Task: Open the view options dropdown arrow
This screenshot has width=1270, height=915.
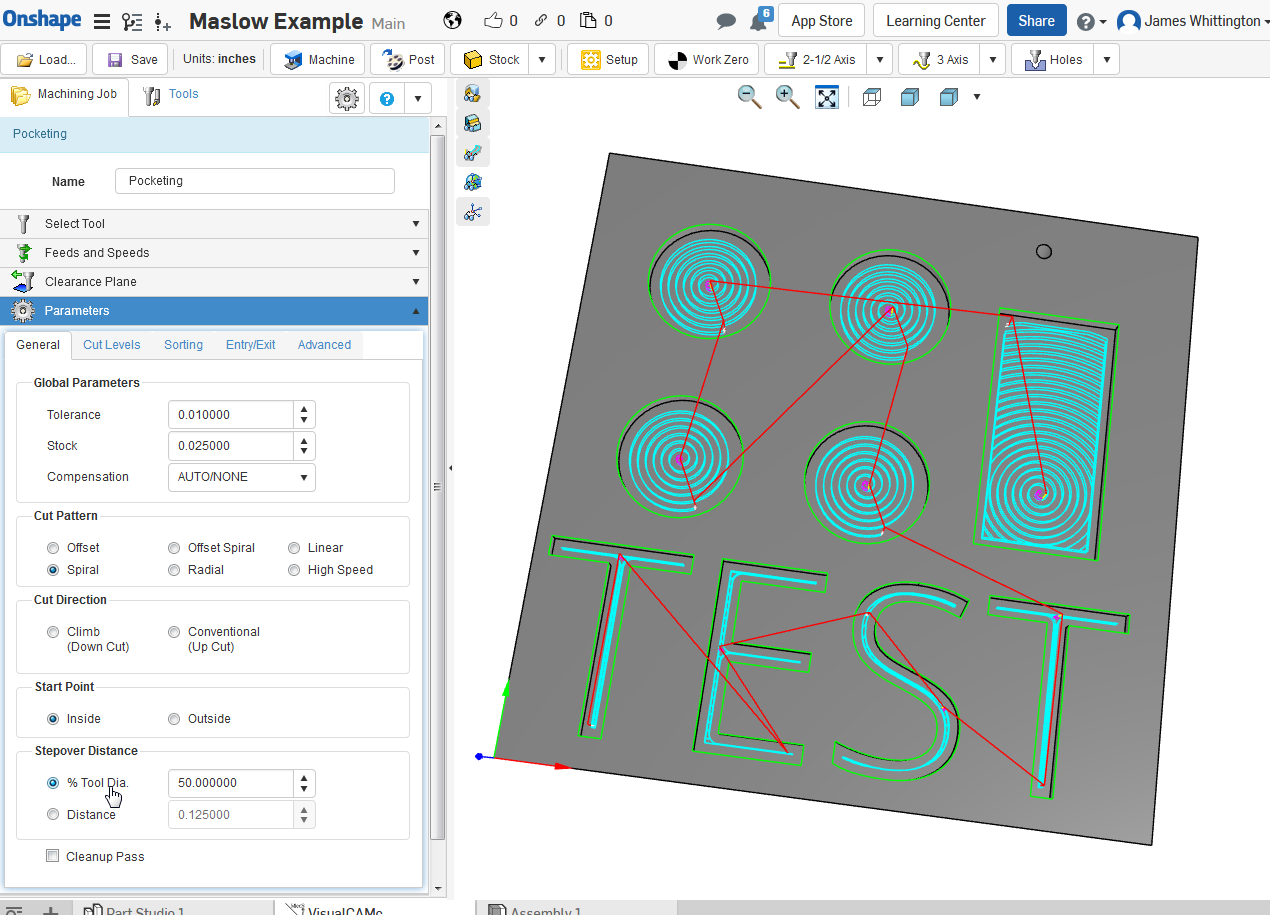Action: pos(977,97)
